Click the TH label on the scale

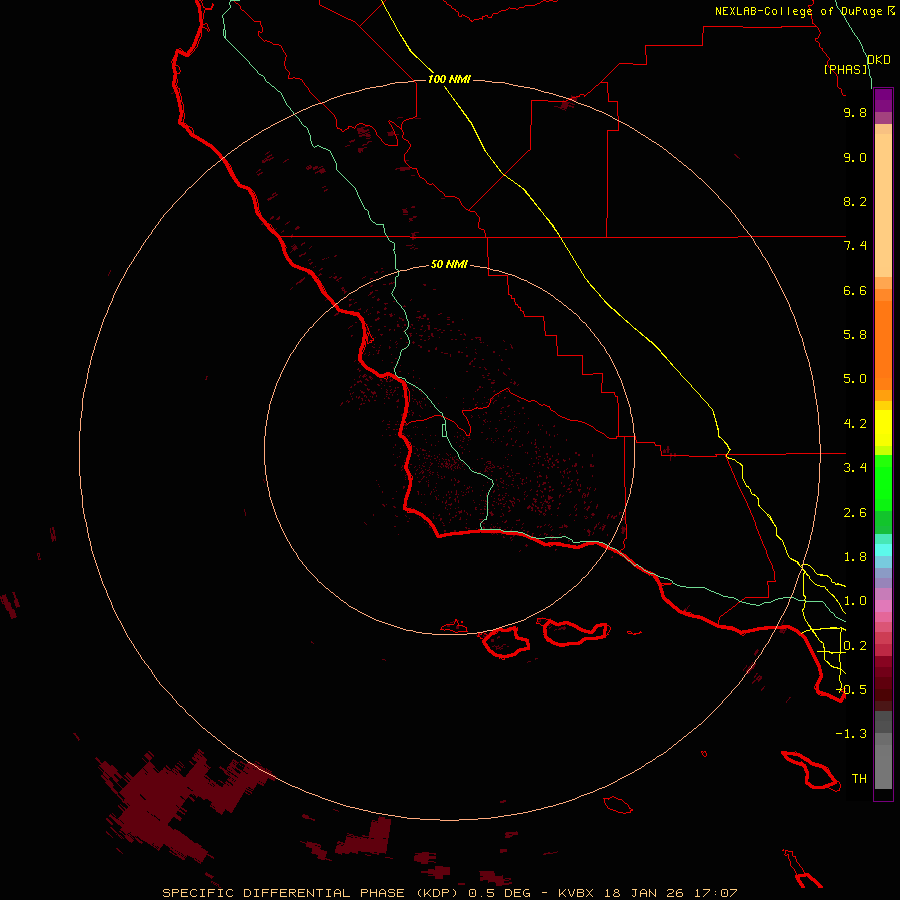(859, 779)
